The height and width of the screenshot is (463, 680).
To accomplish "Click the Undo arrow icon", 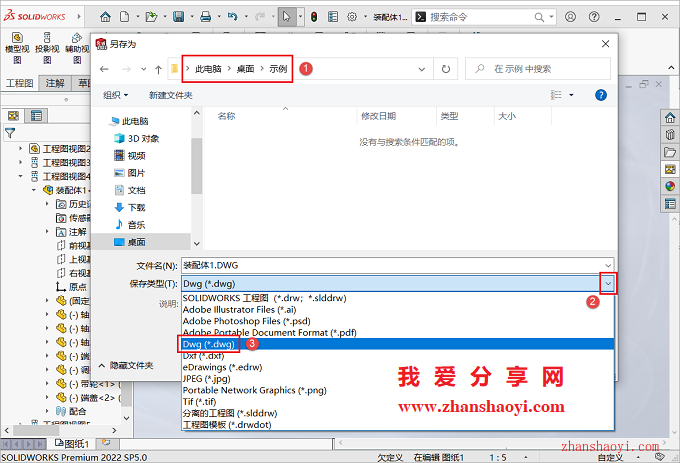I will (232, 17).
